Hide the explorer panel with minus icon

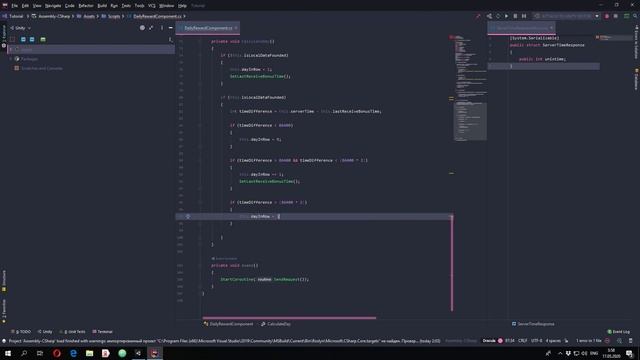pyautogui.click(x=171, y=28)
